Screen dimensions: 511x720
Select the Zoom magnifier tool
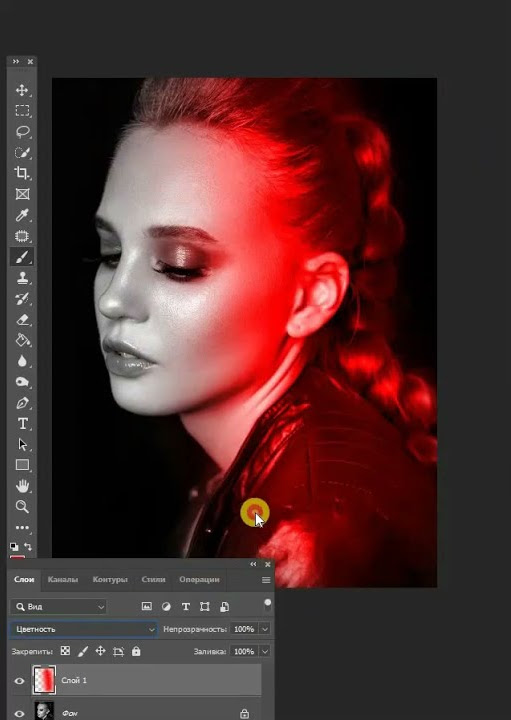pos(22,506)
